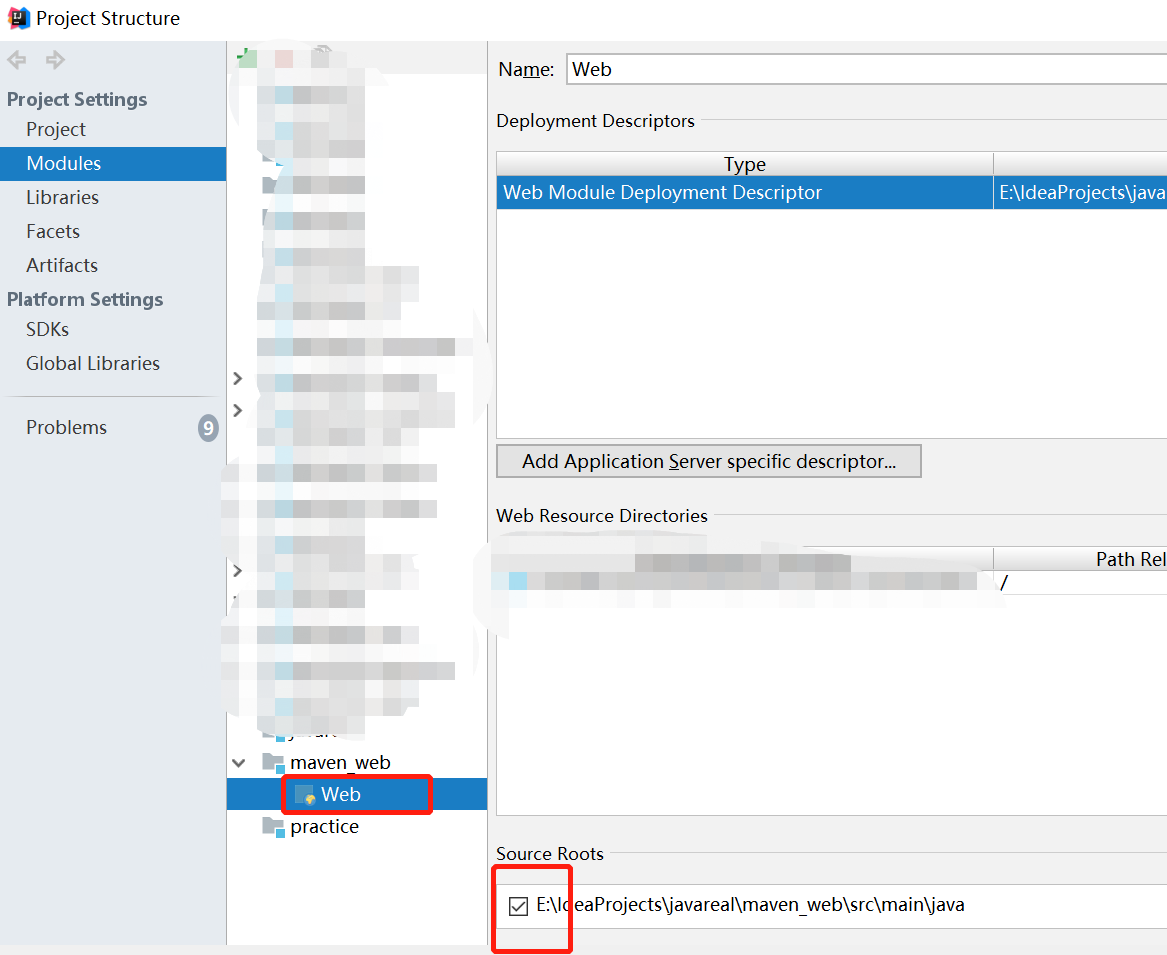Select the Web facet under maven_web
The image size is (1167, 955).
tap(341, 794)
